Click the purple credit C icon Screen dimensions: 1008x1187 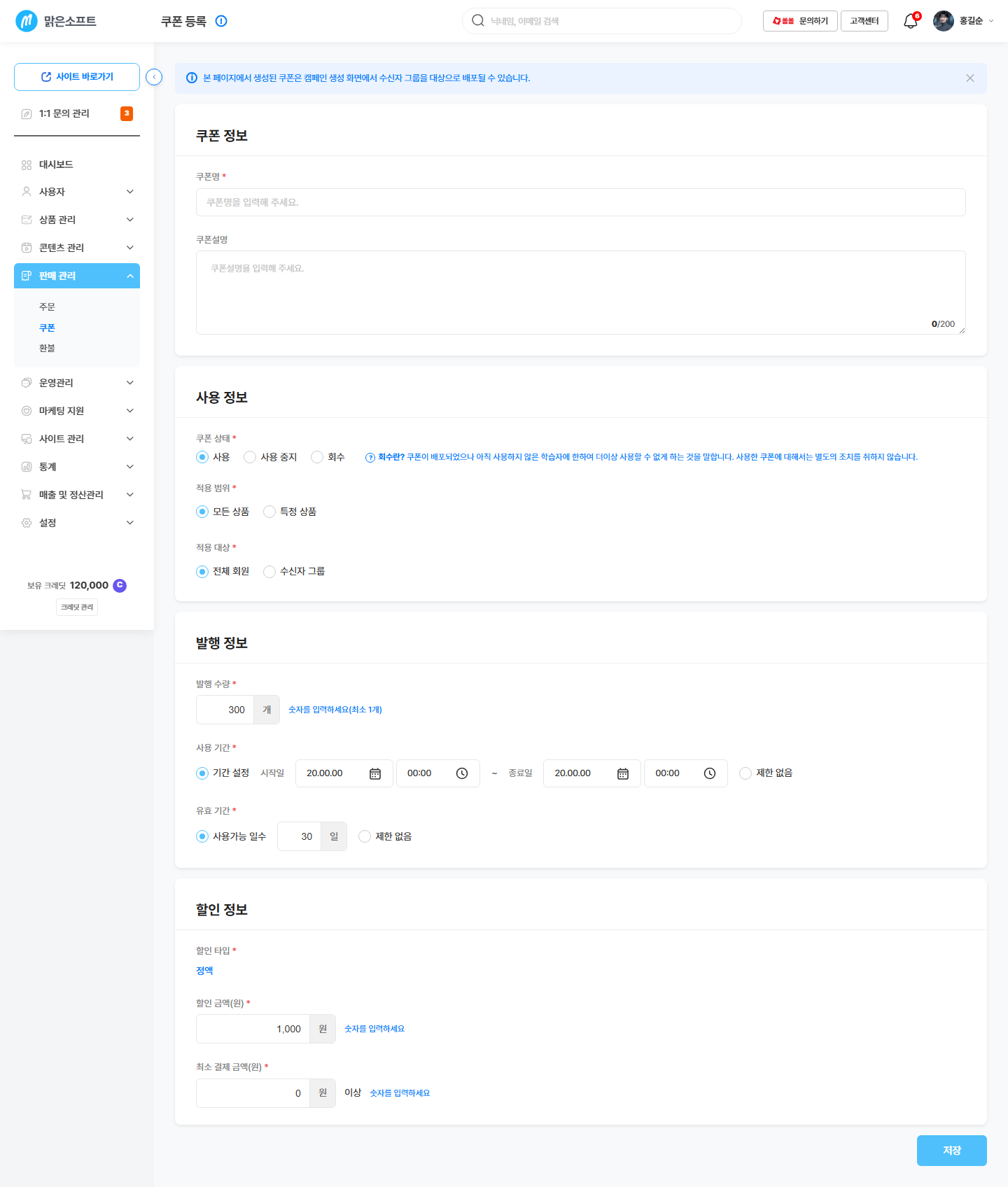pos(120,585)
